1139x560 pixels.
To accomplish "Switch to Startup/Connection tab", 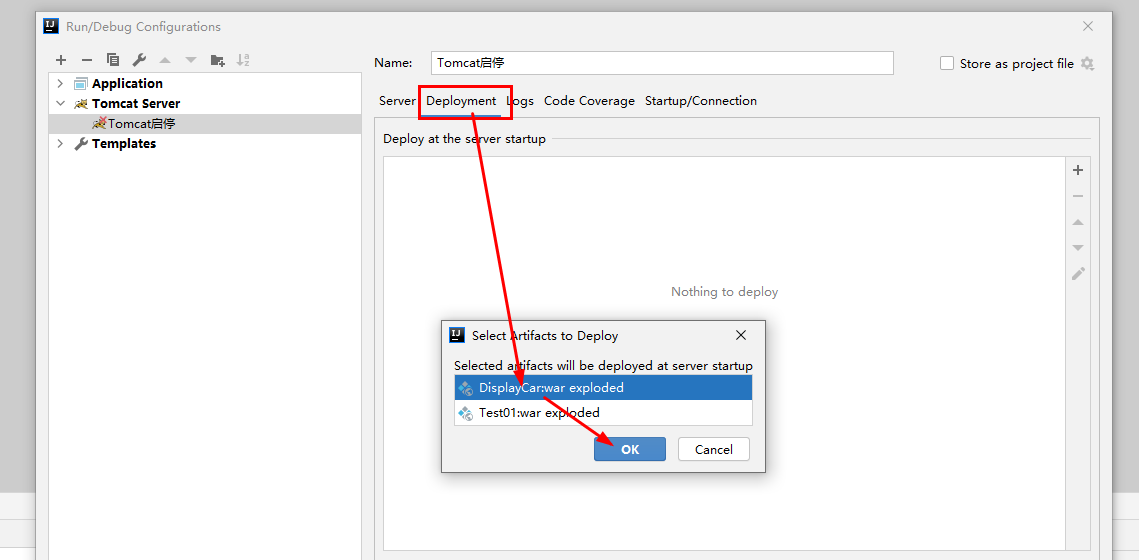I will (x=701, y=101).
